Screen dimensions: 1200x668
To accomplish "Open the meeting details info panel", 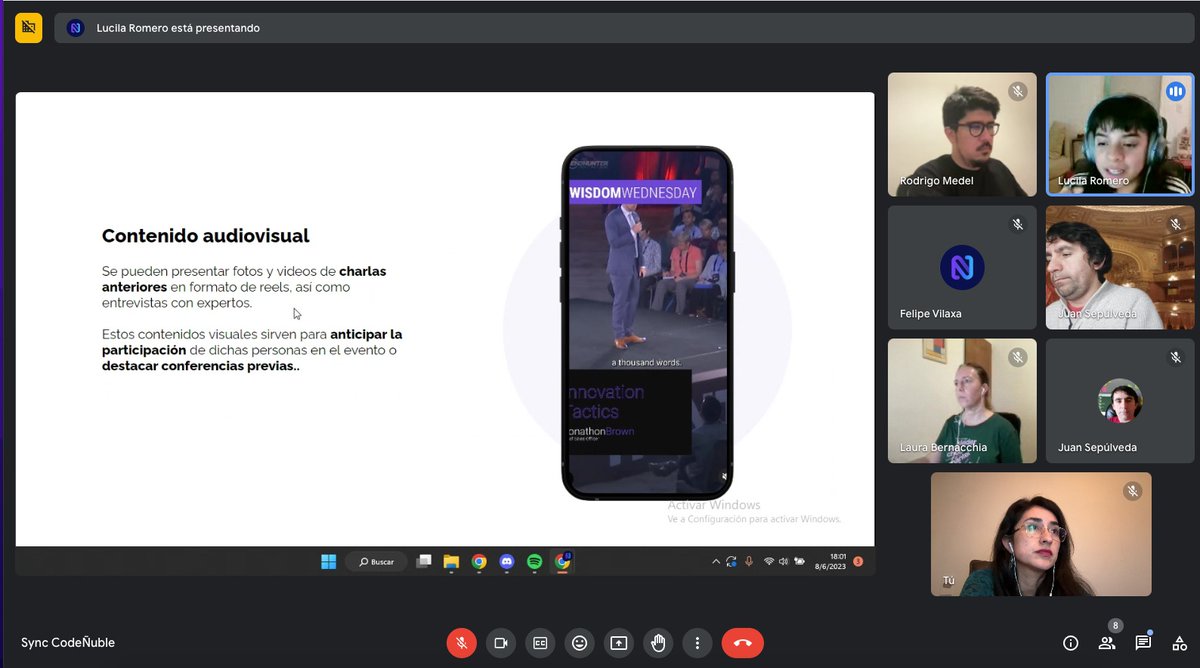I will coord(1070,643).
